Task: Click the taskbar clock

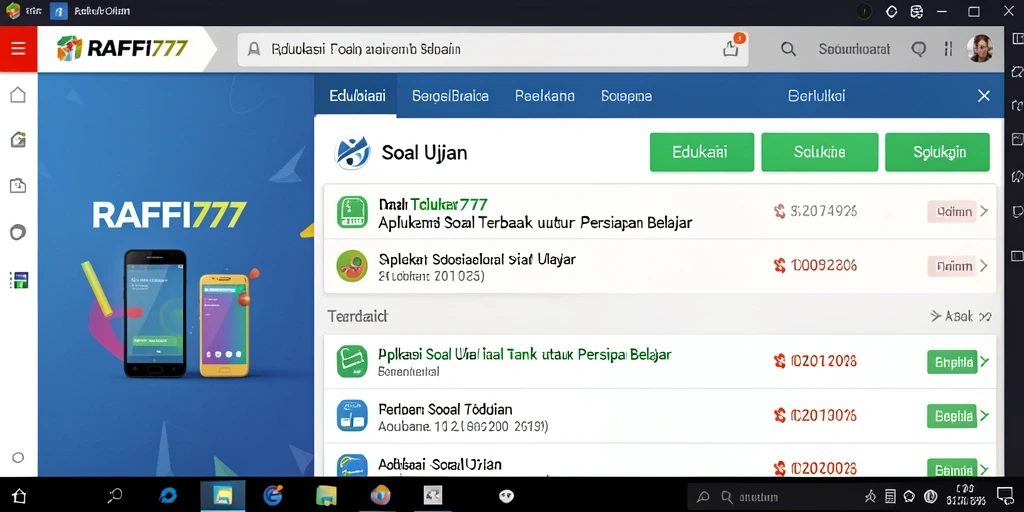Action: [x=965, y=496]
